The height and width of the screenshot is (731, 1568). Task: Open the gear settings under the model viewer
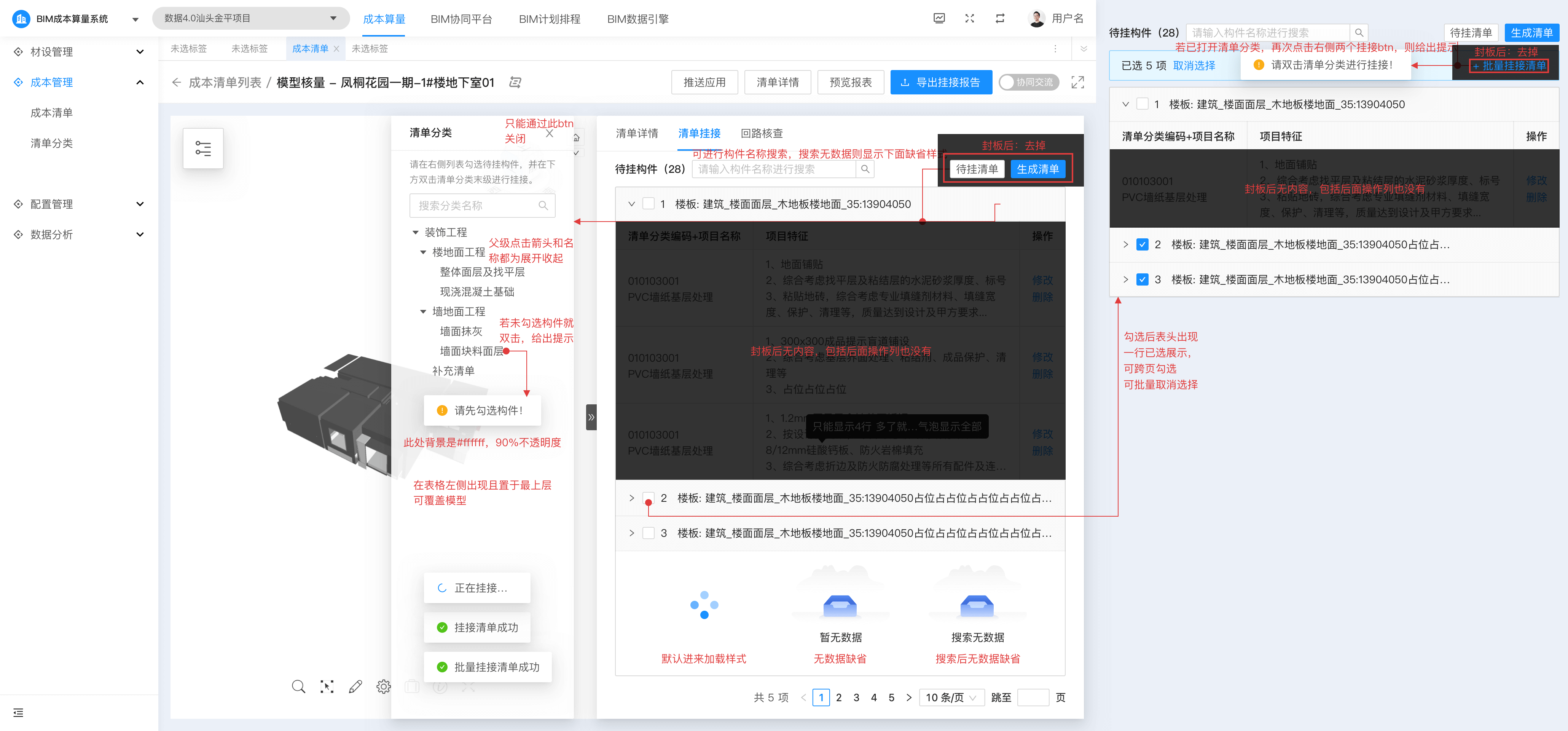pyautogui.click(x=384, y=687)
